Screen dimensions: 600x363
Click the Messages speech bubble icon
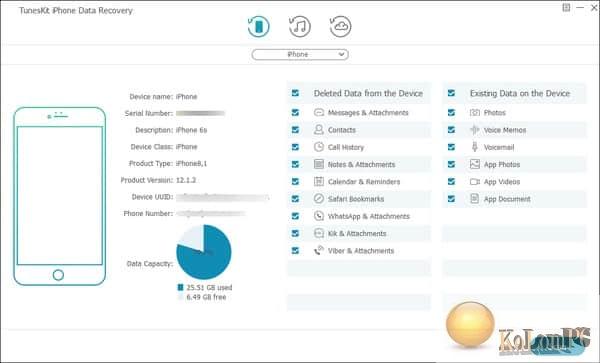click(319, 112)
